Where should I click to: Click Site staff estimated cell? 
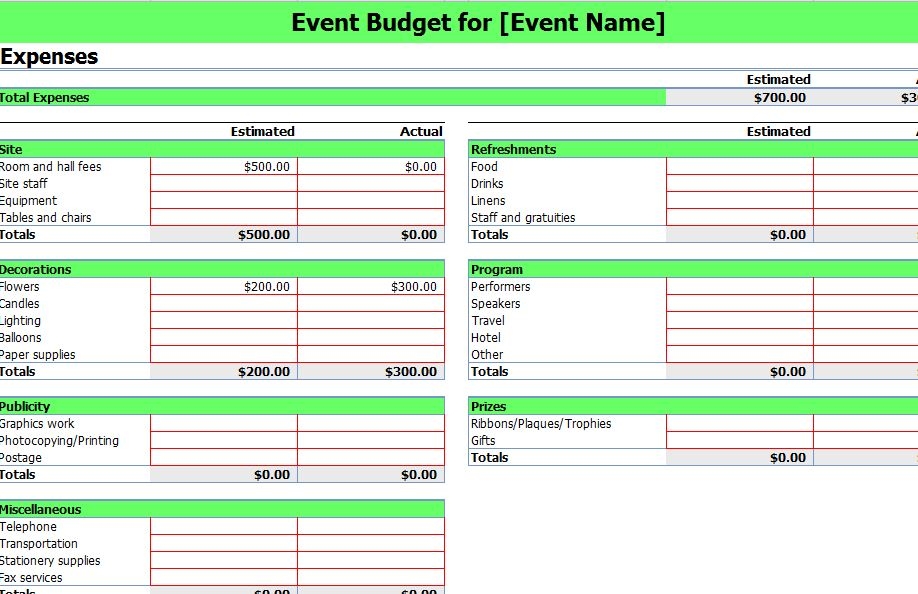pyautogui.click(x=224, y=183)
